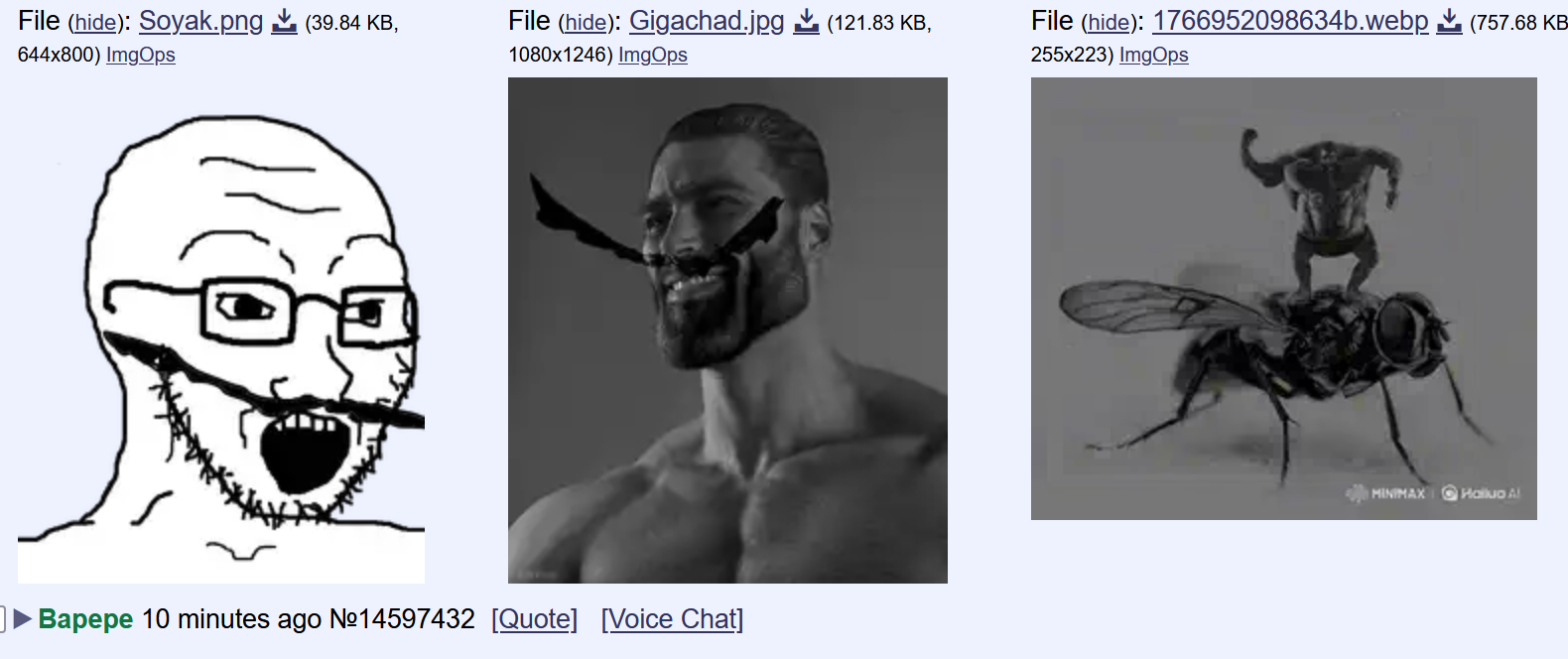Open the Soyak.png filename link
This screenshot has height=659, width=1568.
pyautogui.click(x=201, y=21)
